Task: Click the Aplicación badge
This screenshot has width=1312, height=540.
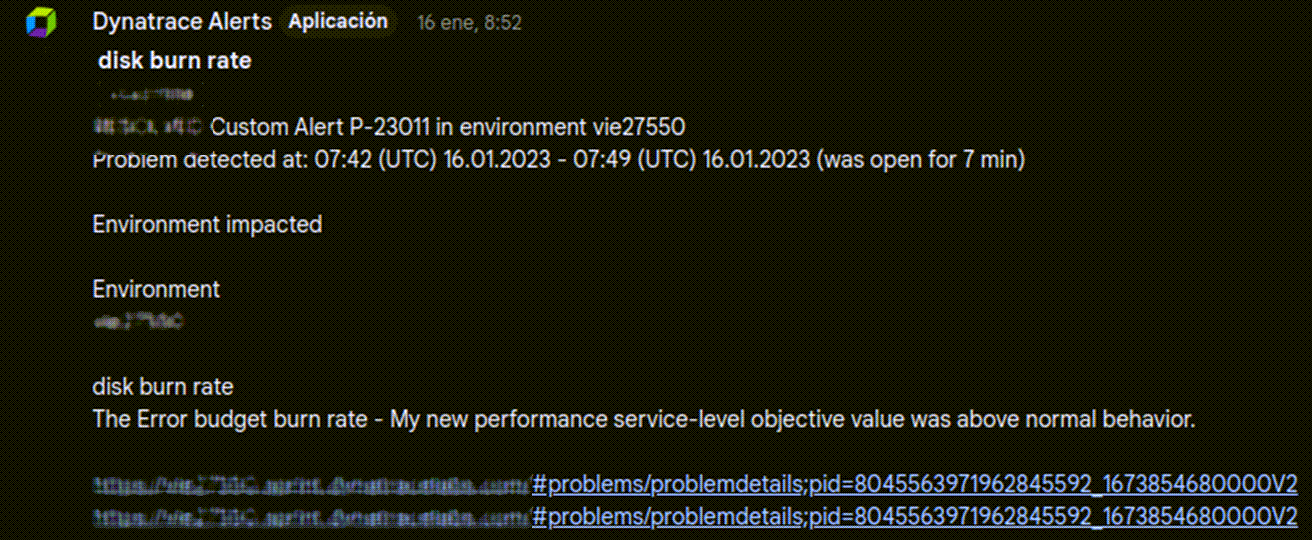Action: pos(337,21)
